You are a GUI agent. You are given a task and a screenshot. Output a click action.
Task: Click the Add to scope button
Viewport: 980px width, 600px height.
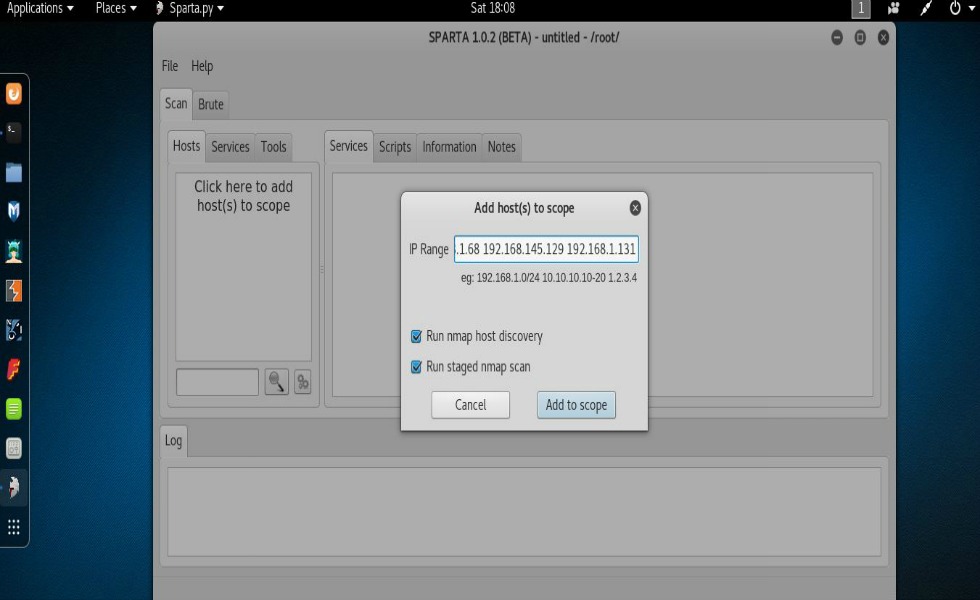coord(576,405)
